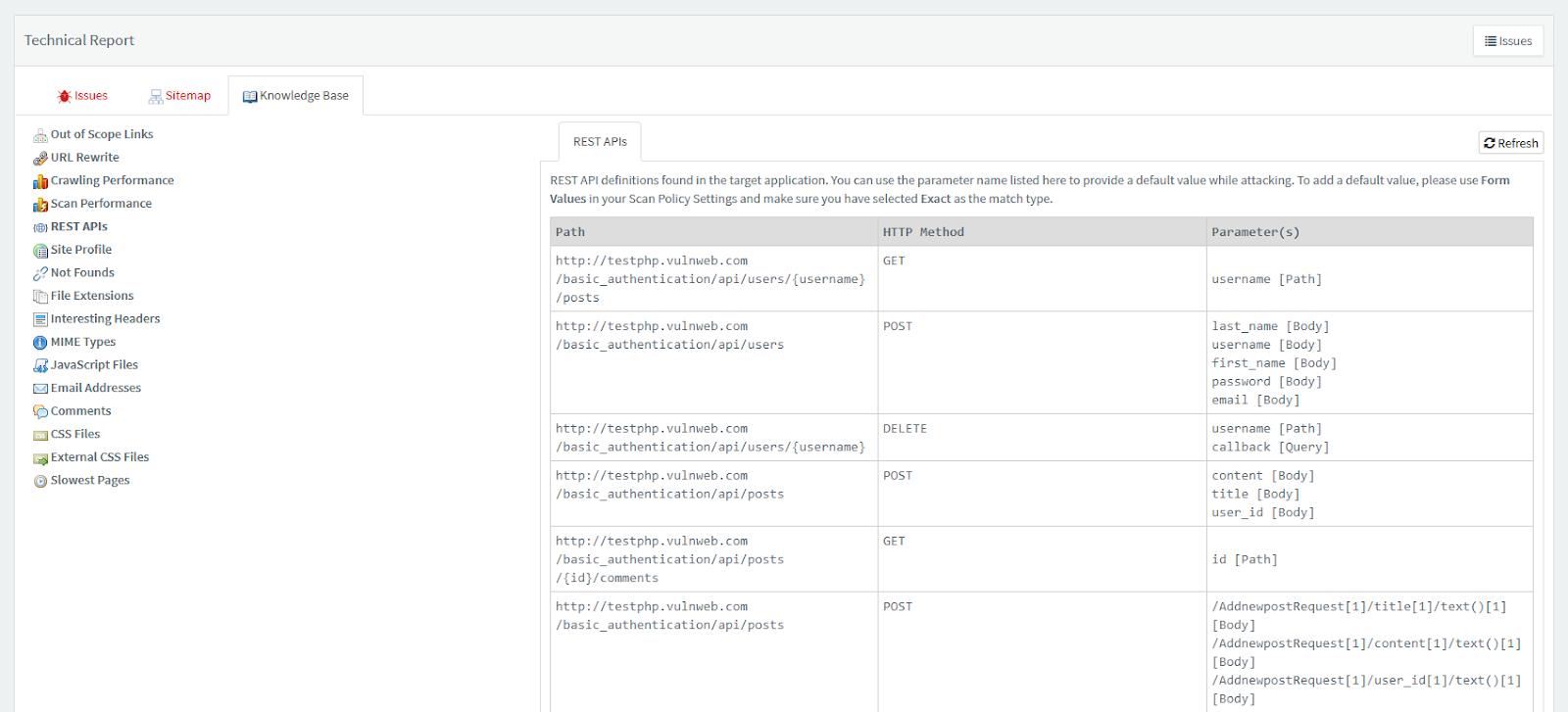Open Not Founds section

pyautogui.click(x=82, y=272)
